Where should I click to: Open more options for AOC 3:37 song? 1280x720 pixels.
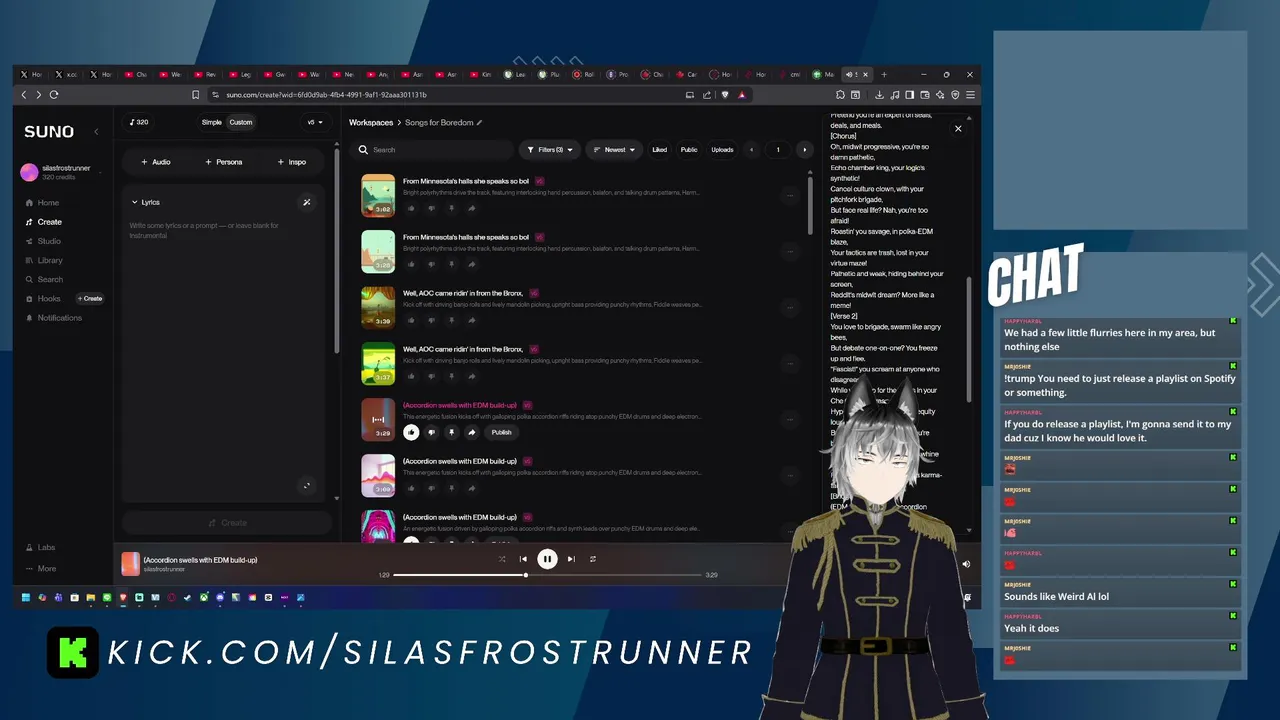click(790, 364)
